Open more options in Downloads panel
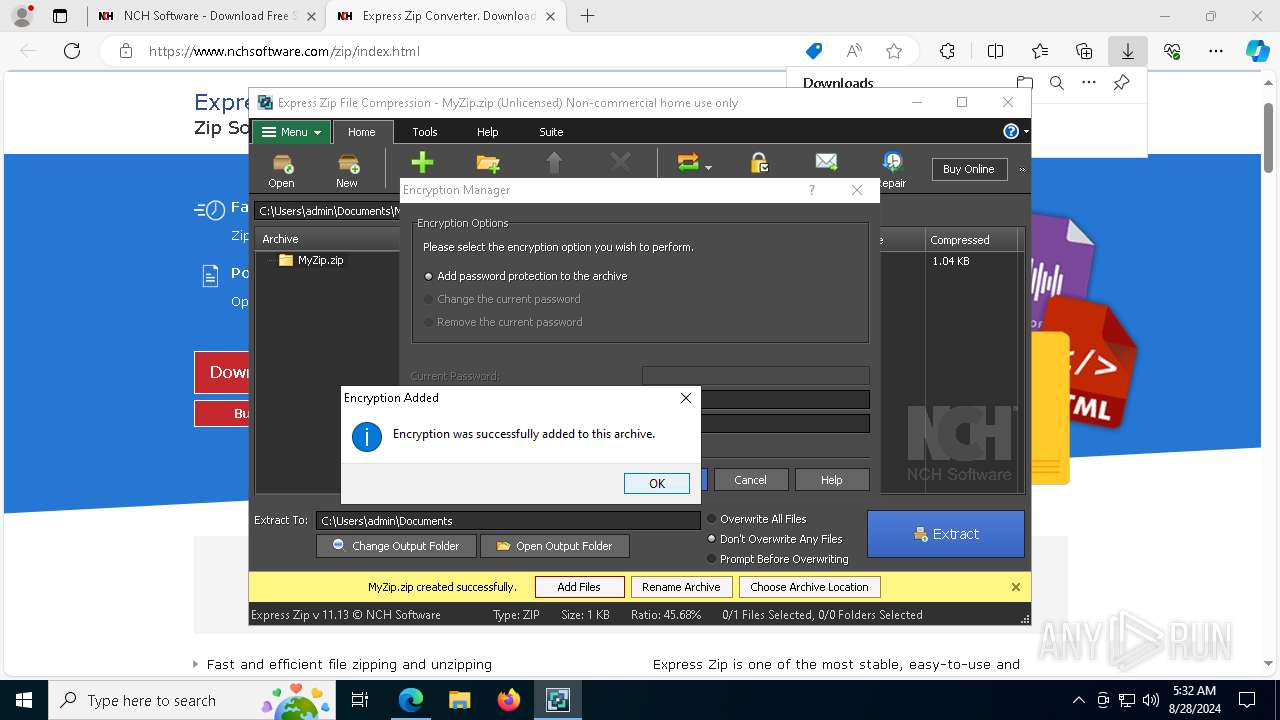1280x720 pixels. coord(1089,83)
